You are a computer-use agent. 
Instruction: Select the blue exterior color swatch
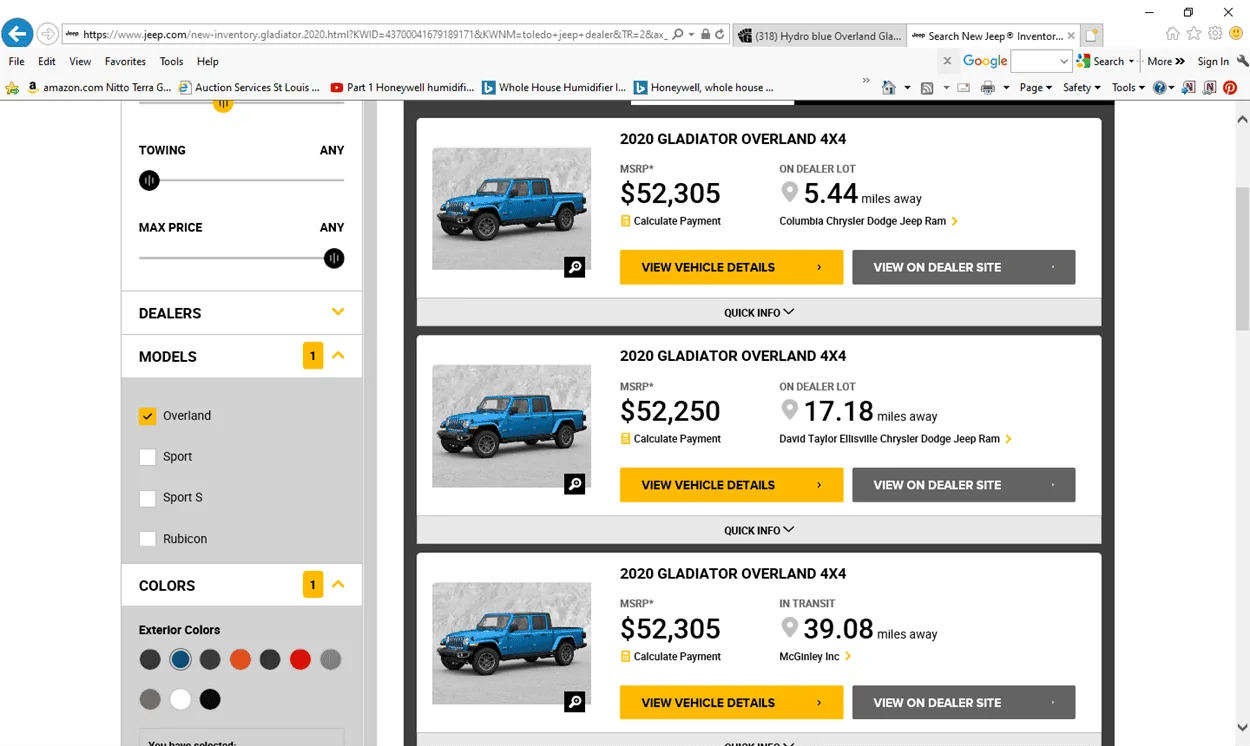pos(180,659)
